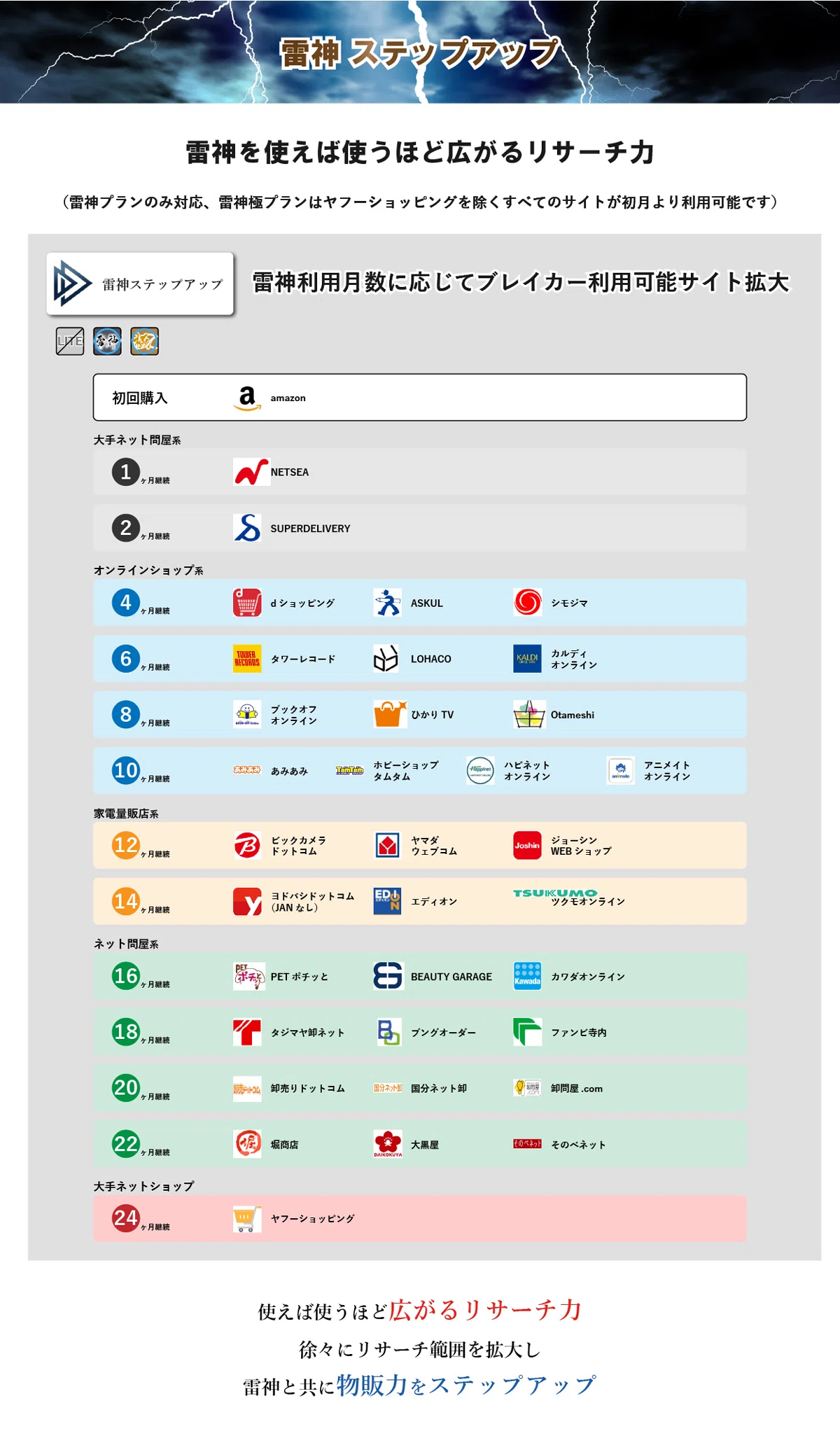Click the ファンビ寺内 green logo
Image resolution: width=840 pixels, height=1438 pixels.
(527, 1032)
